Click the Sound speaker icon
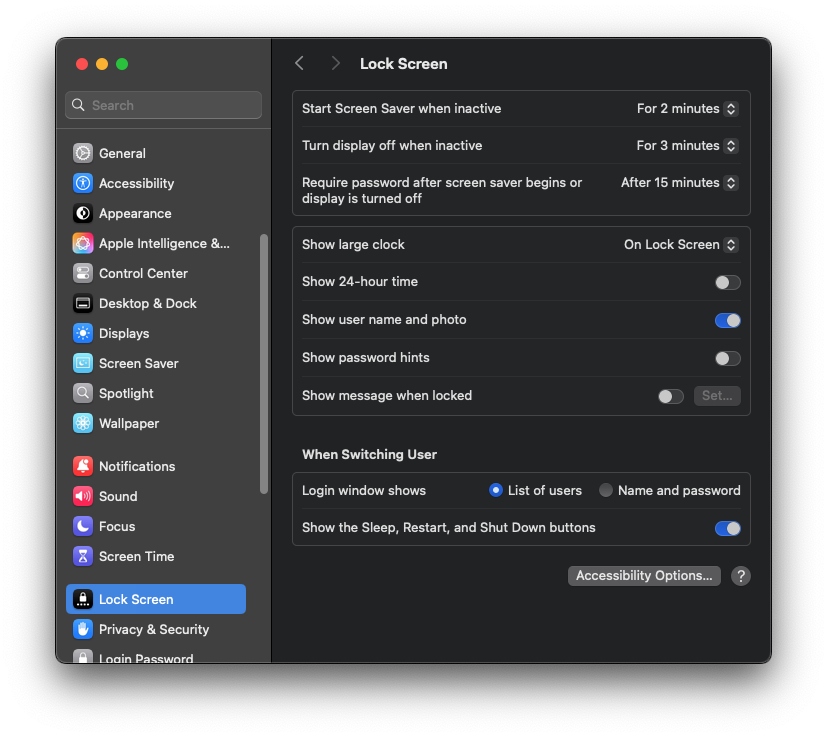827x737 pixels. (83, 496)
